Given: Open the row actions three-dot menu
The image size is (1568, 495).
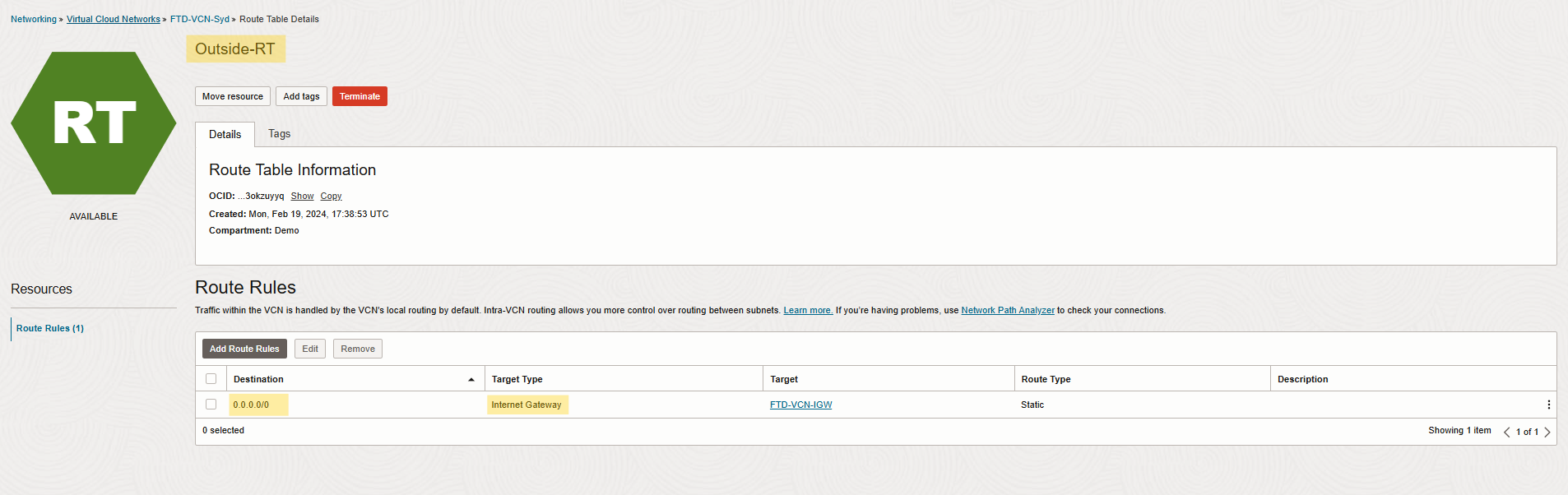Looking at the screenshot, I should click(1548, 405).
